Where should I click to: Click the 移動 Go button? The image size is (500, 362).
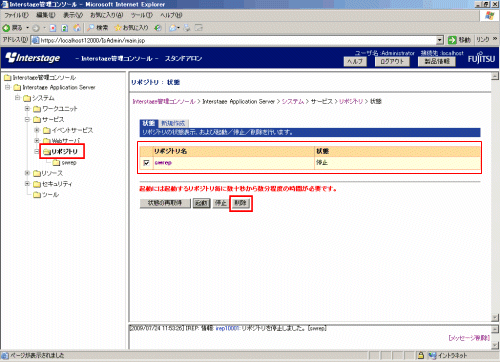pyautogui.click(x=459, y=40)
